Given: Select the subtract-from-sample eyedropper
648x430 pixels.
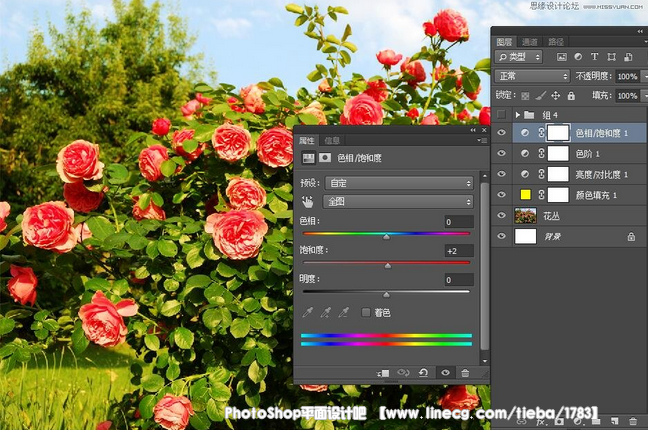Looking at the screenshot, I should point(344,313).
